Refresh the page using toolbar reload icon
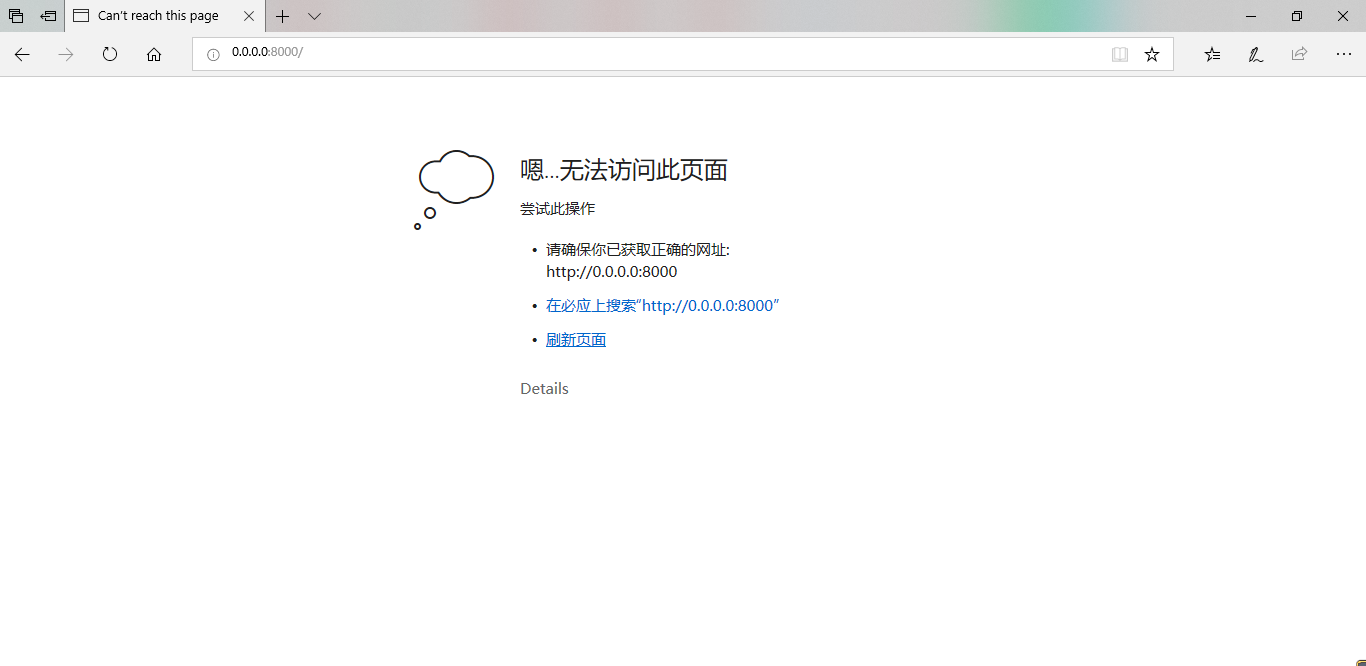Screen dimensions: 1366x666 [x=110, y=54]
